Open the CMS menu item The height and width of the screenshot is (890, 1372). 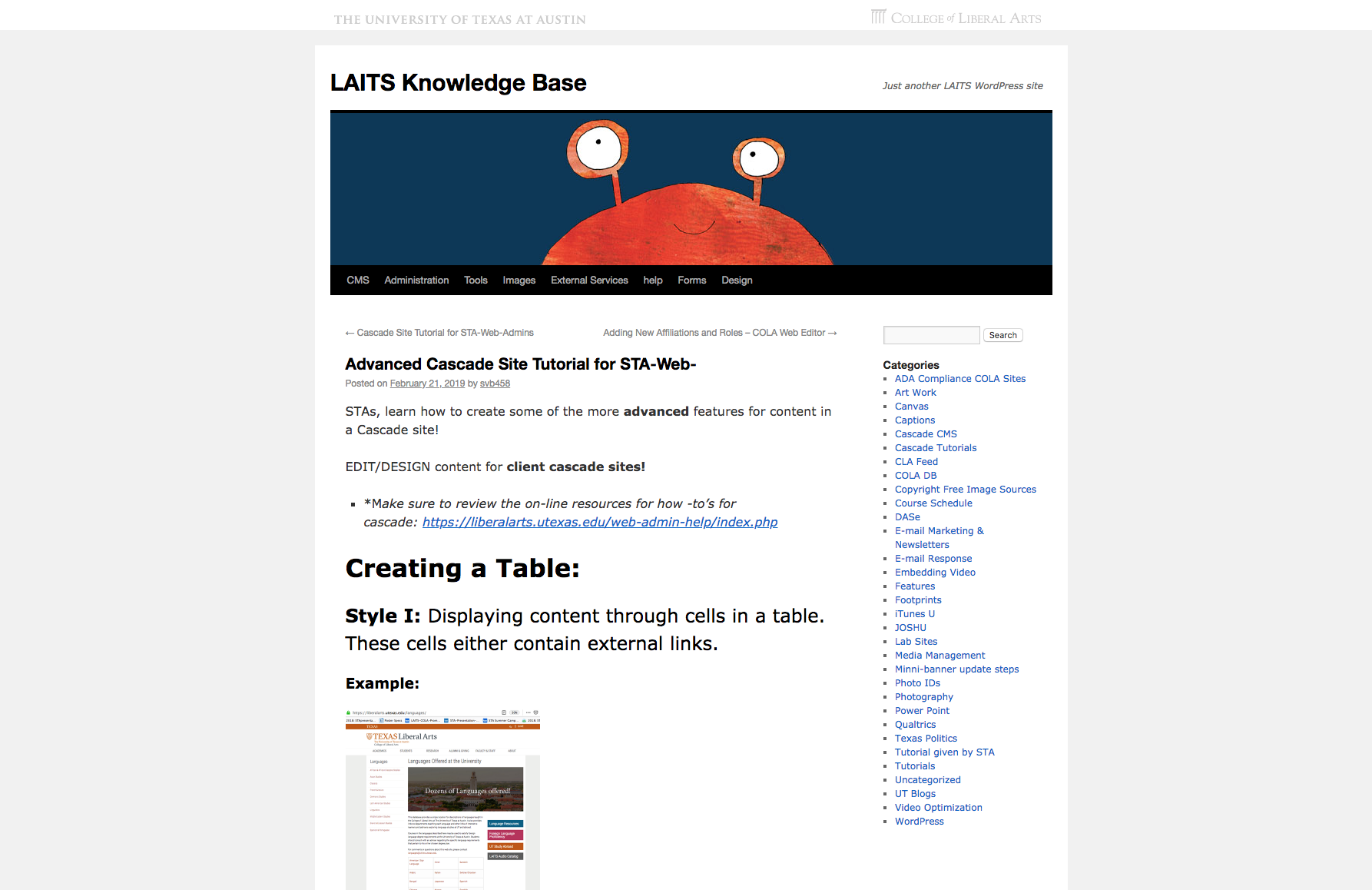click(x=357, y=281)
